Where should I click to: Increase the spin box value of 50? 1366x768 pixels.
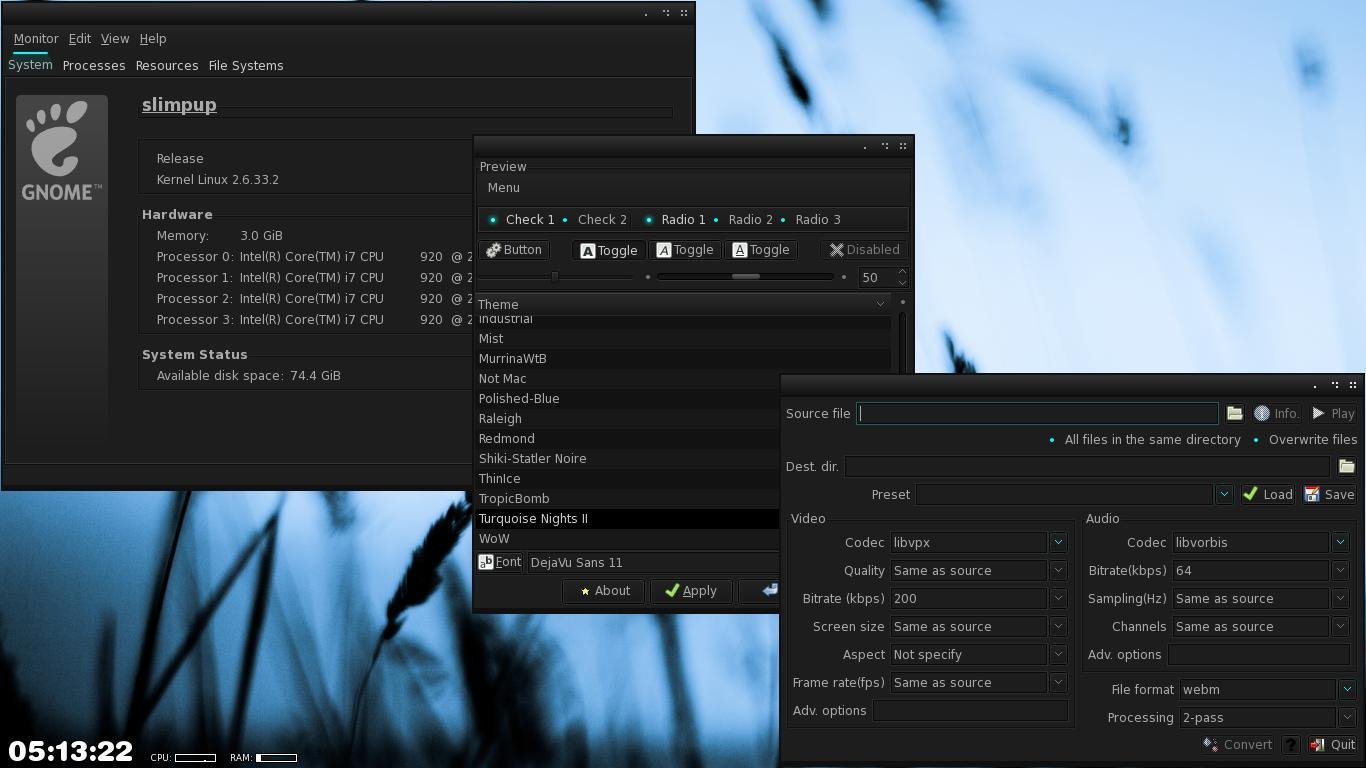tap(902, 272)
